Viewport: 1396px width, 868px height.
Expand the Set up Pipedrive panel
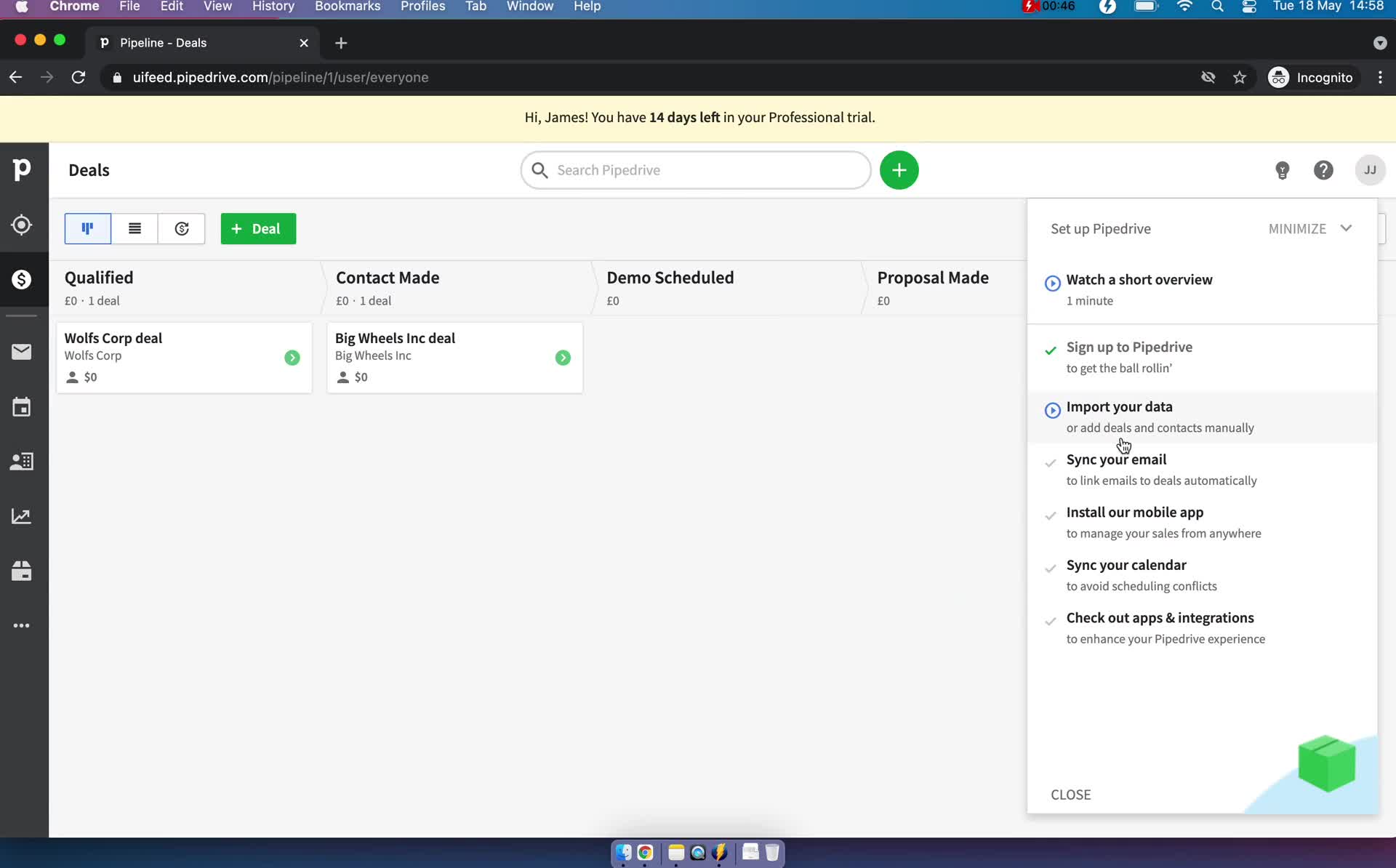pyautogui.click(x=1347, y=228)
